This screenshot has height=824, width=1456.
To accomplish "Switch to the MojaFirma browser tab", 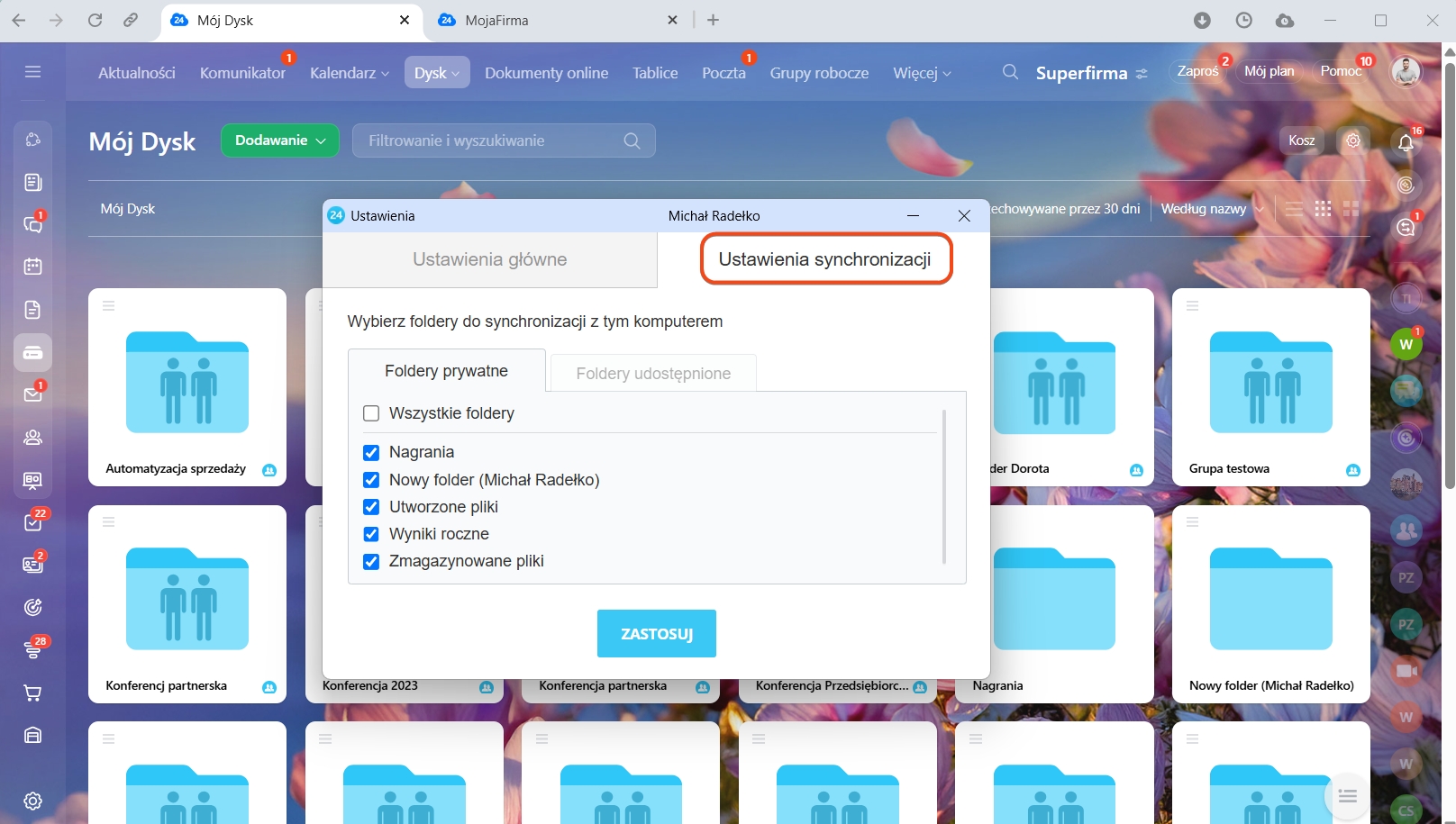I will tap(557, 20).
